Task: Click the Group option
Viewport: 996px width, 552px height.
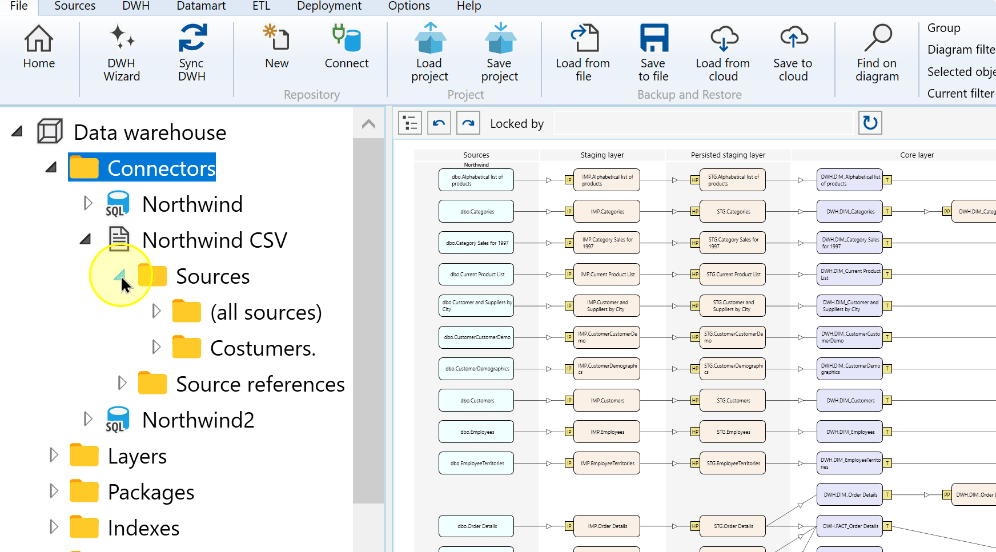Action: 944,28
